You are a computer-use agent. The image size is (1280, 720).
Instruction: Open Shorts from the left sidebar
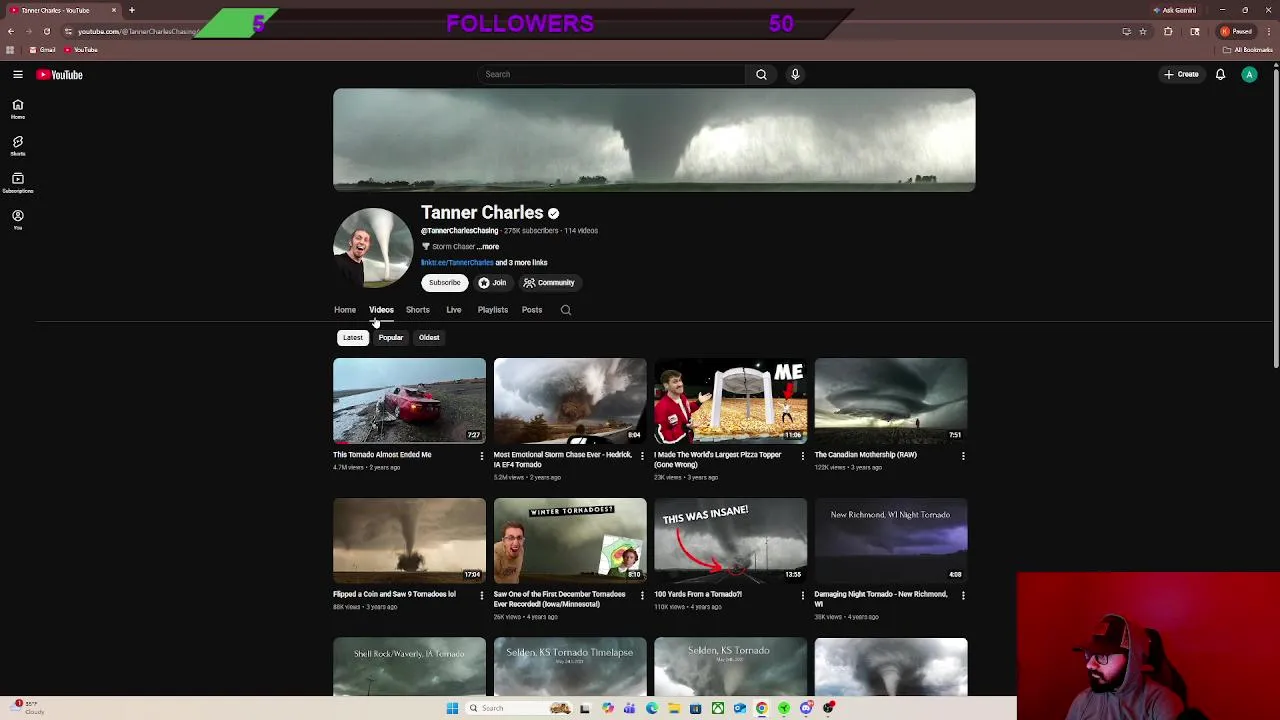(18, 146)
